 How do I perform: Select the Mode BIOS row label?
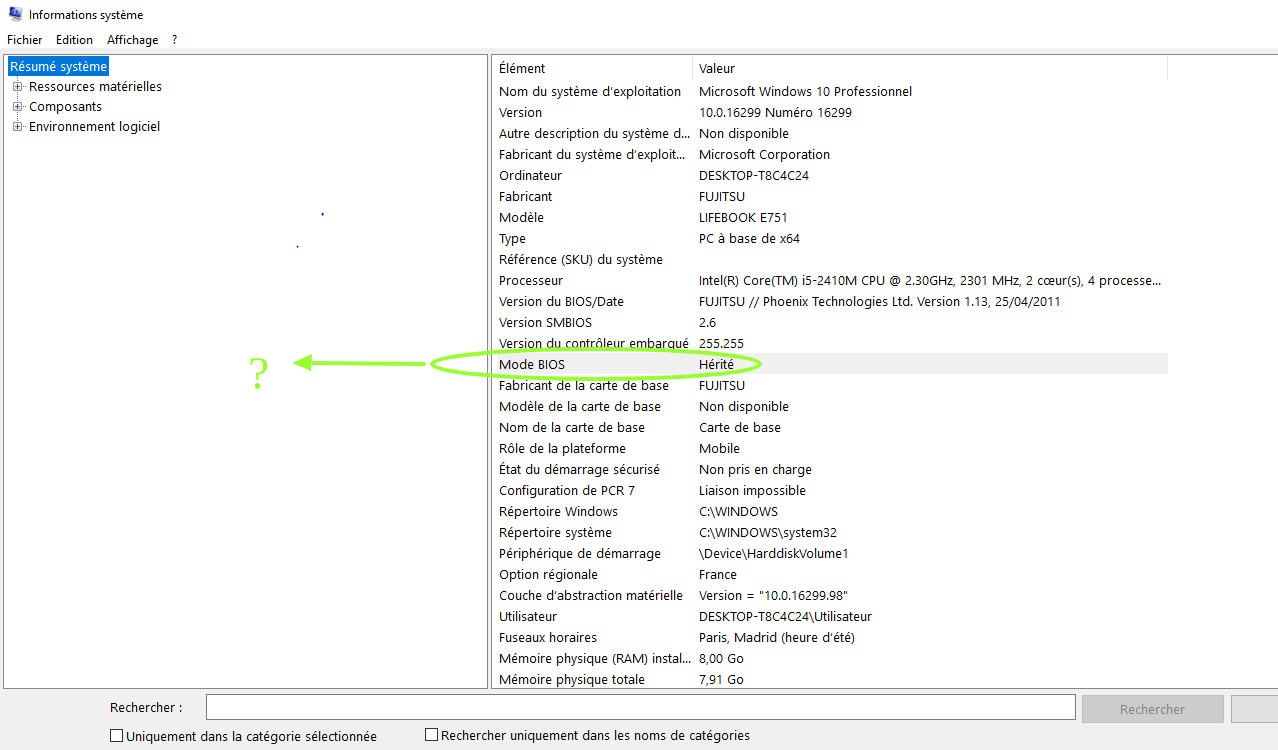click(x=531, y=365)
